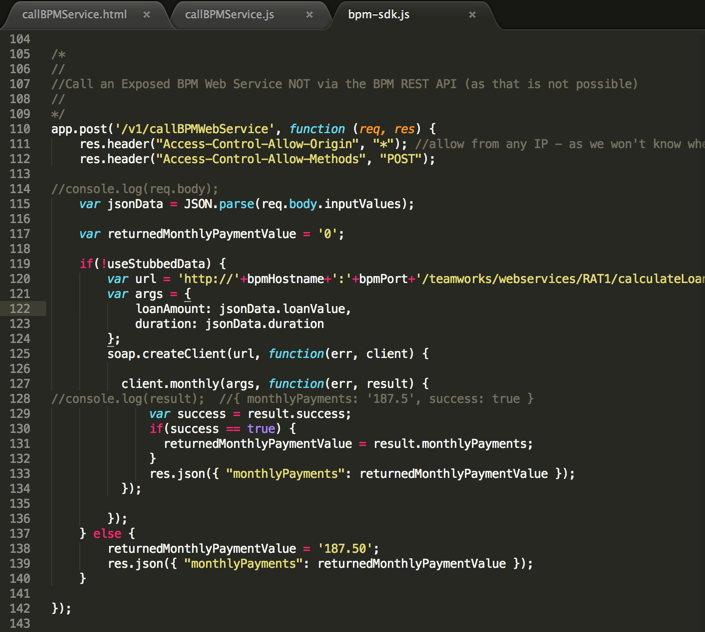Click result.monthlyPayments on line 131
Screen dimensions: 705x632
click(x=450, y=444)
